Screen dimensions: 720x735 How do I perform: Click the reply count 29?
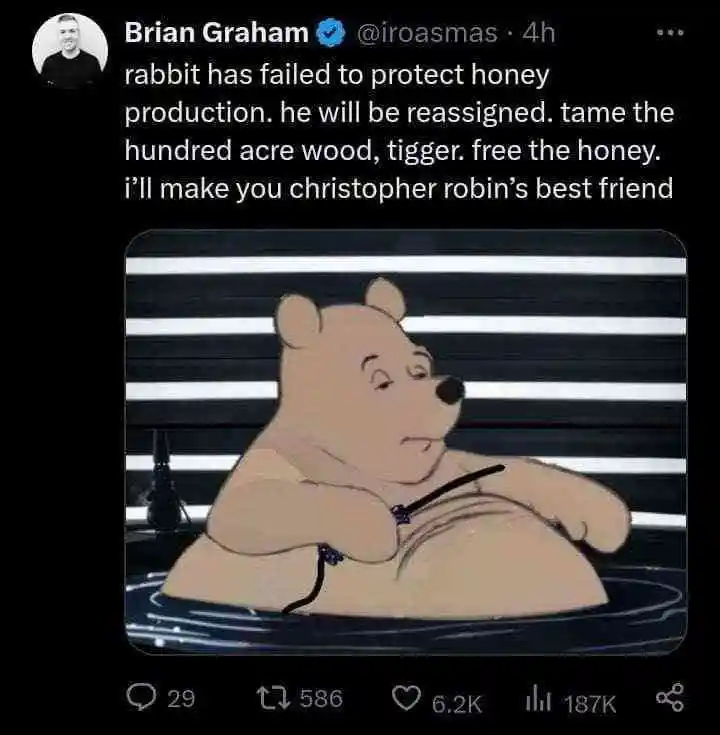click(x=181, y=699)
